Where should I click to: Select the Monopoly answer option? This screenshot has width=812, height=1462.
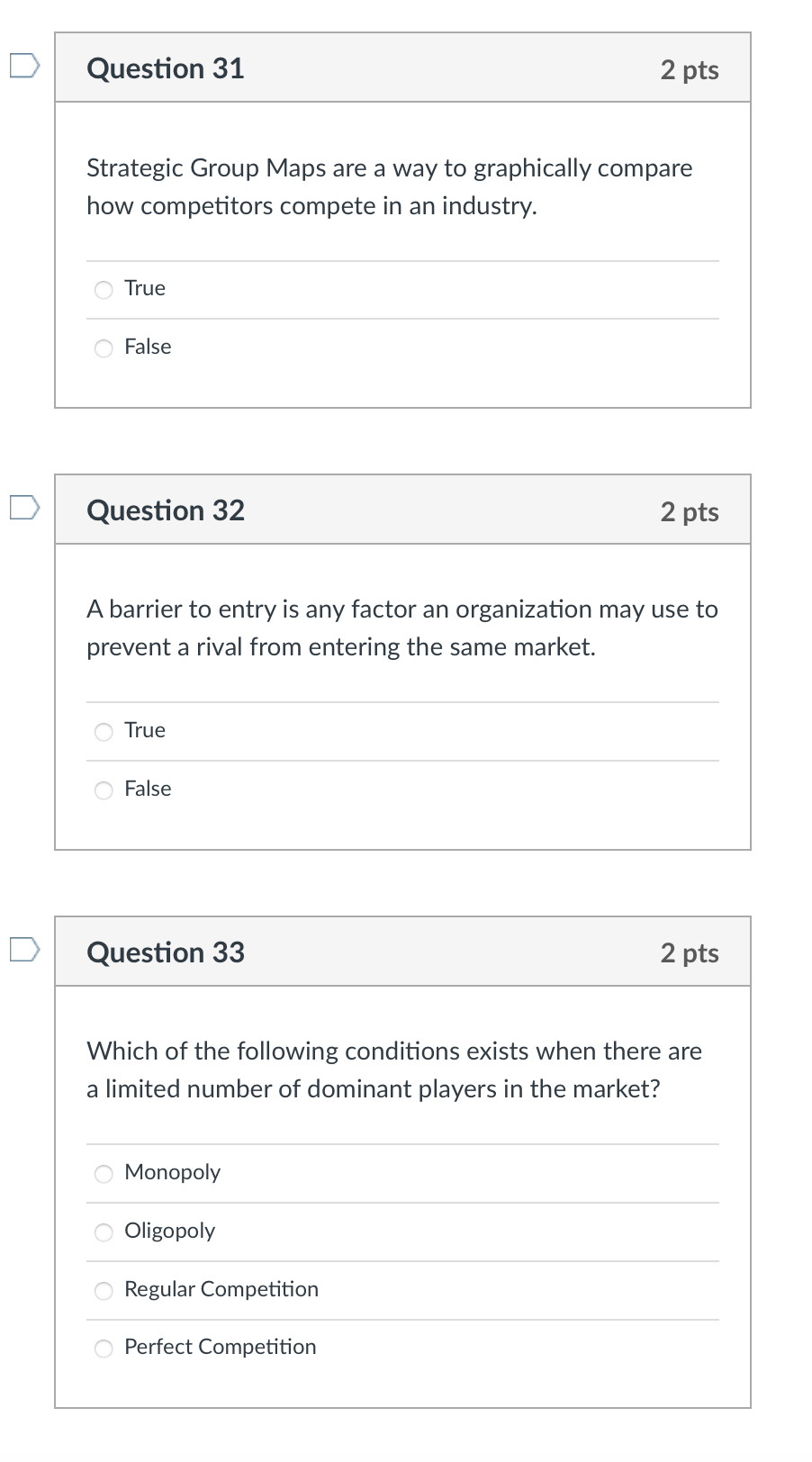(x=104, y=1173)
